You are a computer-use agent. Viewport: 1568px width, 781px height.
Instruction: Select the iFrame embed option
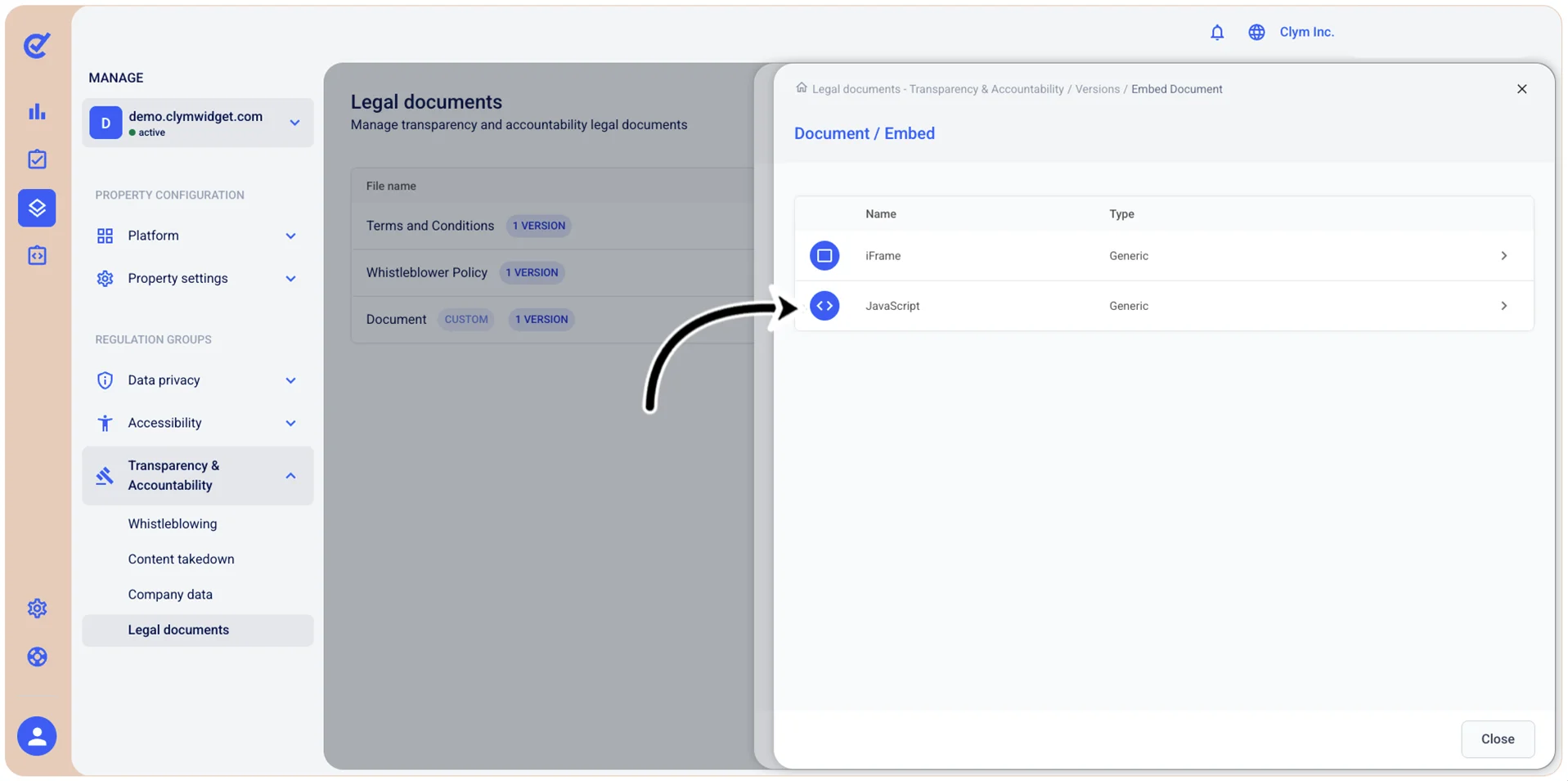click(x=1164, y=256)
